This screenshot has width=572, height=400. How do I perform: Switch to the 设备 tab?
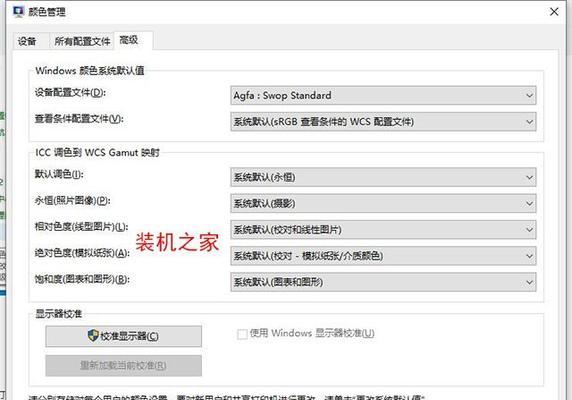(27, 41)
